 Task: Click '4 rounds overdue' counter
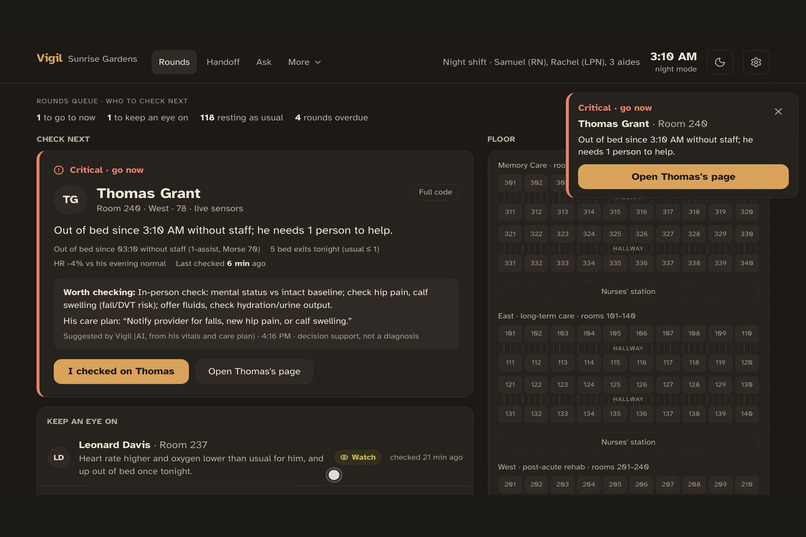click(332, 118)
